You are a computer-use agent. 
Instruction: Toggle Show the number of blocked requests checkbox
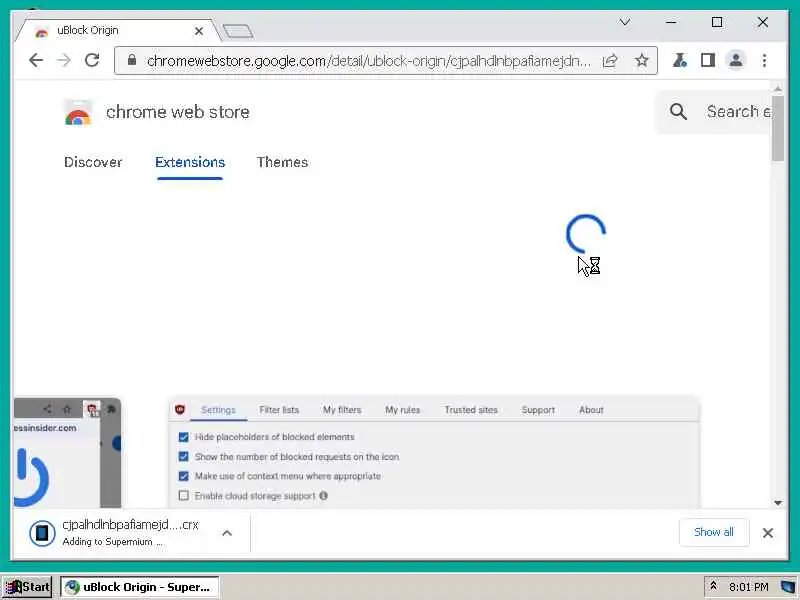[183, 457]
